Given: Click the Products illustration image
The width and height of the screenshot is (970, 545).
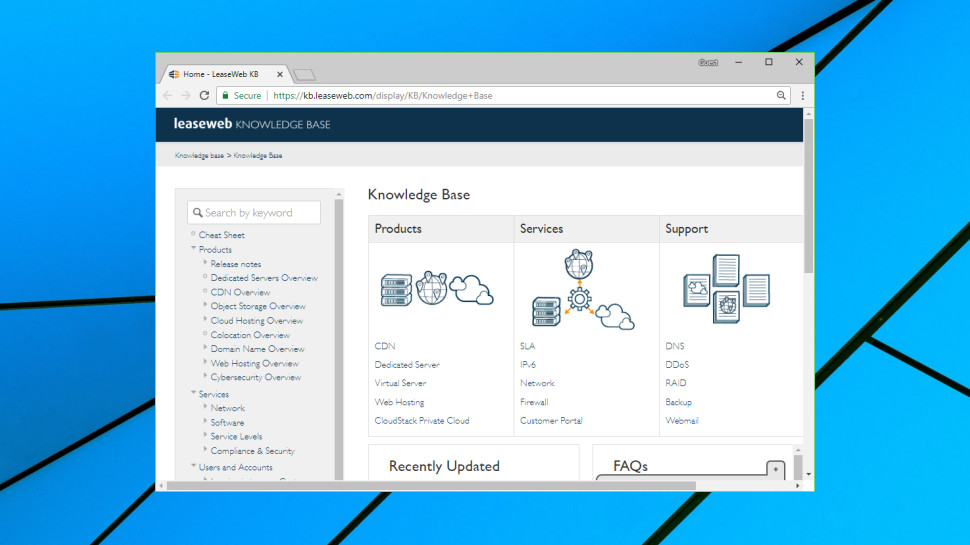Looking at the screenshot, I should 437,289.
